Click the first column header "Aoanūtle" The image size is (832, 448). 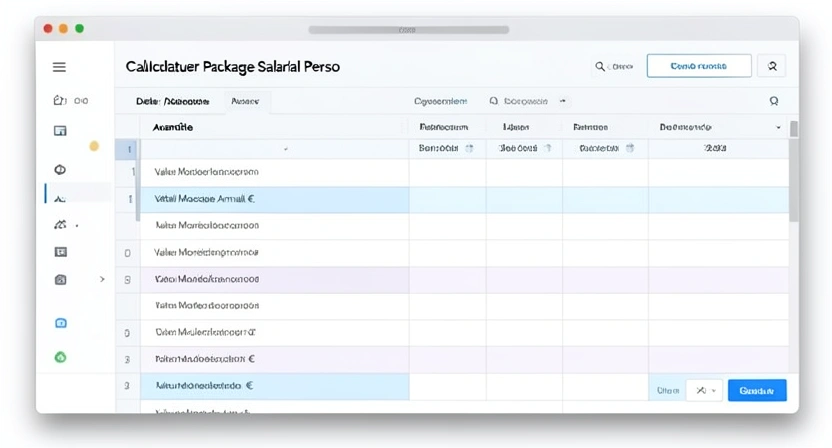[172, 127]
